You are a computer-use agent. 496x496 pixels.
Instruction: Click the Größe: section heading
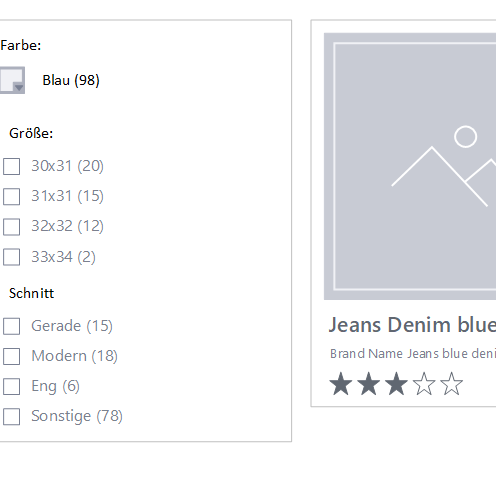(31, 133)
